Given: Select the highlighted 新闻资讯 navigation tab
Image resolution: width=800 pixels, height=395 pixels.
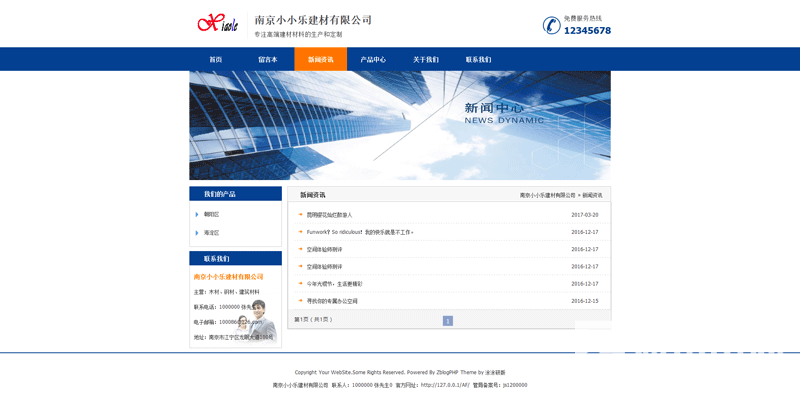Looking at the screenshot, I should pos(320,59).
